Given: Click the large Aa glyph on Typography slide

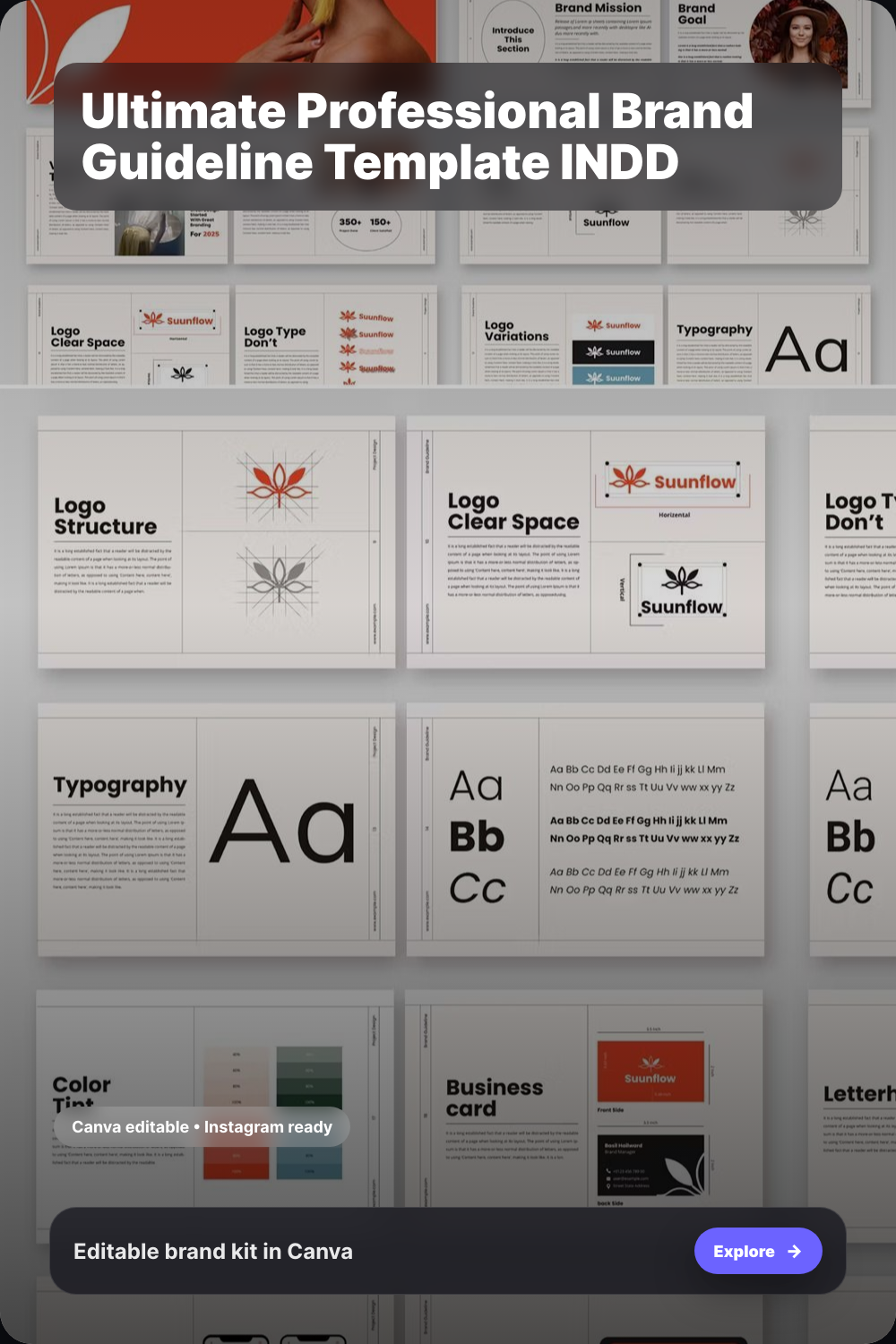Looking at the screenshot, I should (x=281, y=823).
